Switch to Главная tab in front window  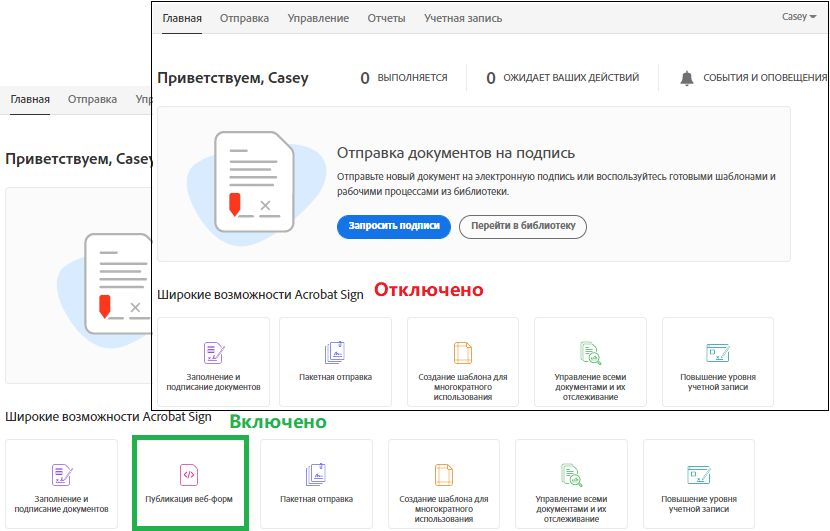[182, 18]
